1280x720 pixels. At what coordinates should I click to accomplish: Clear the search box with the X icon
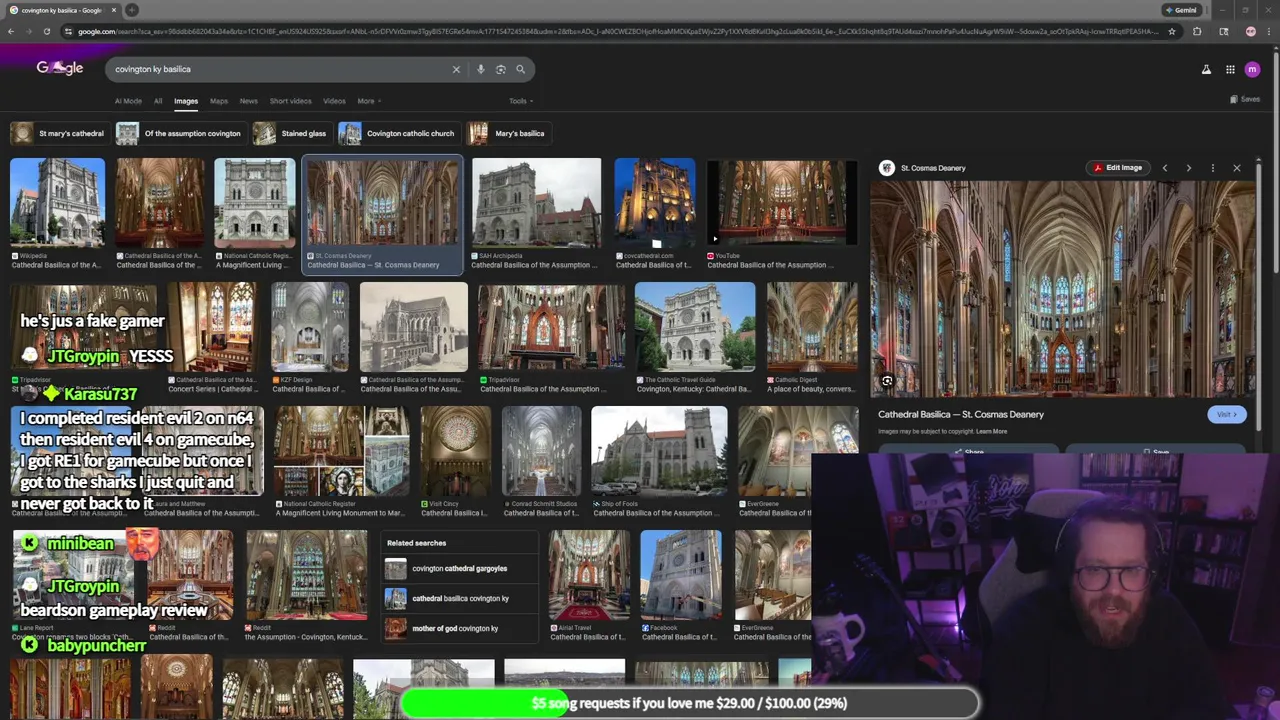pyautogui.click(x=456, y=69)
